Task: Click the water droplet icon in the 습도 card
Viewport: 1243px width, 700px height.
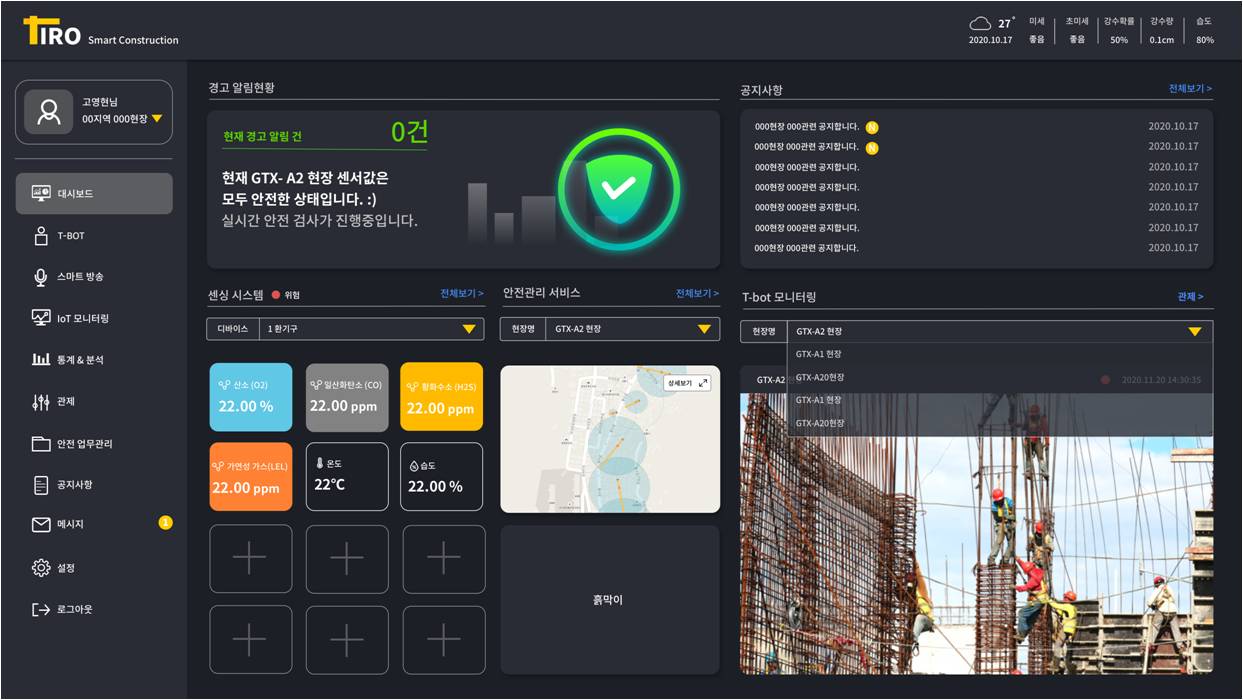Action: (x=414, y=465)
